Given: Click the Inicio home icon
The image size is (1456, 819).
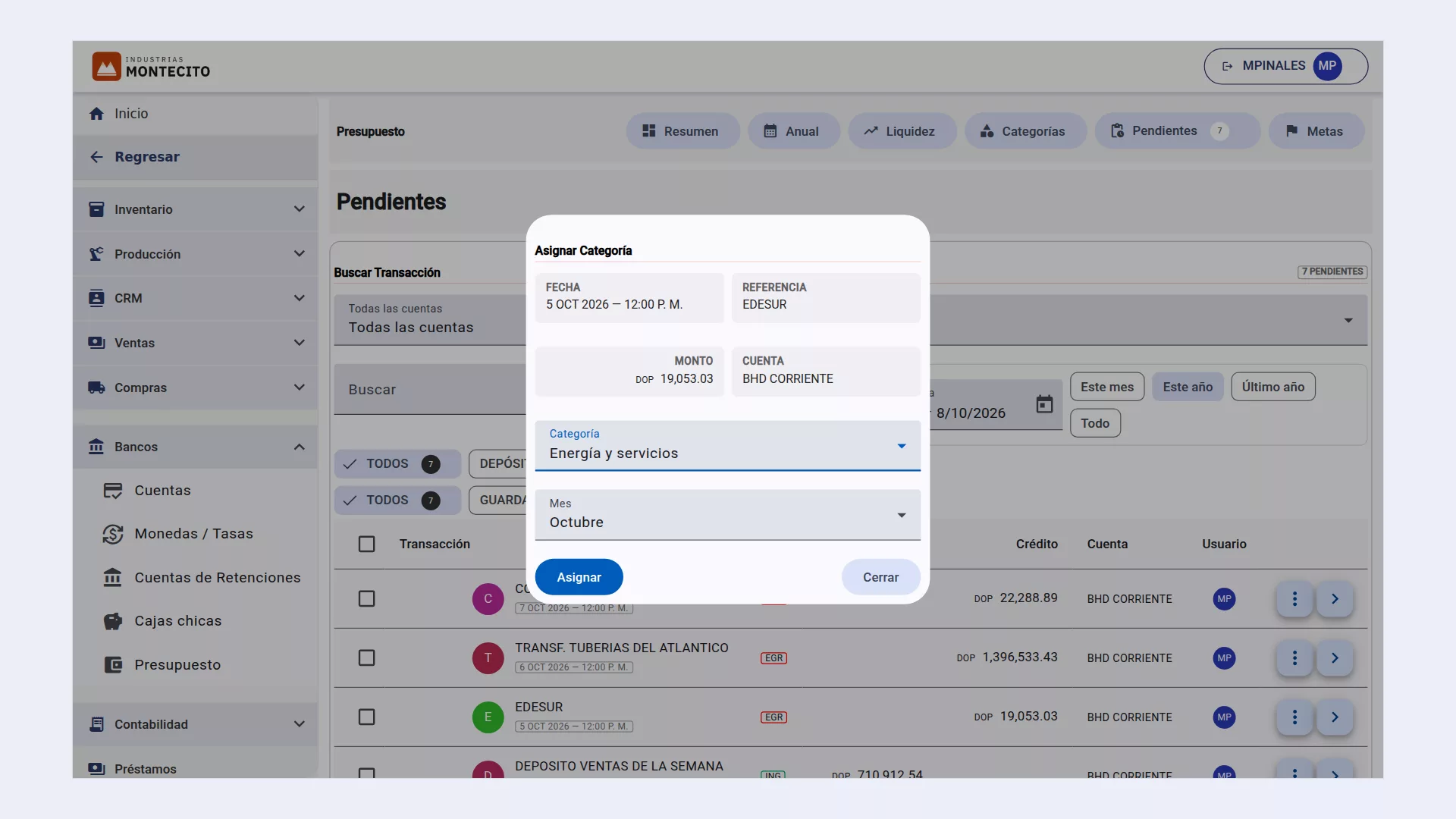Looking at the screenshot, I should [x=96, y=114].
